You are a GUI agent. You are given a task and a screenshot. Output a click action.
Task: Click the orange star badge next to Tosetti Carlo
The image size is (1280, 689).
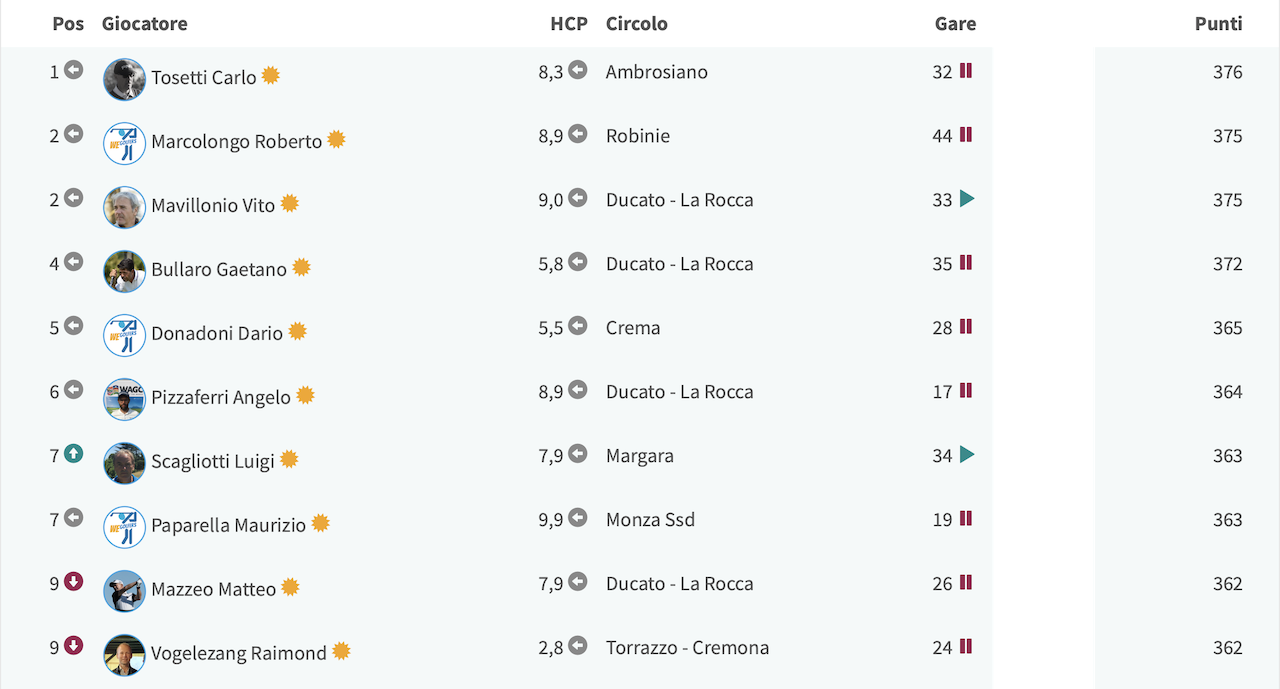point(271,76)
